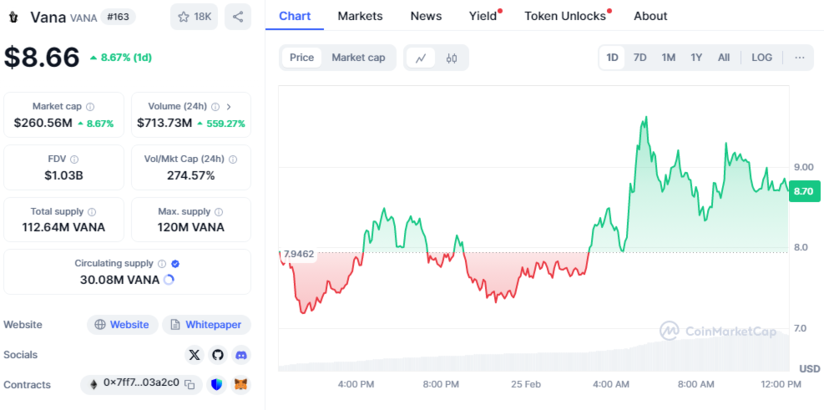Click the Market cap info icon

(91, 106)
